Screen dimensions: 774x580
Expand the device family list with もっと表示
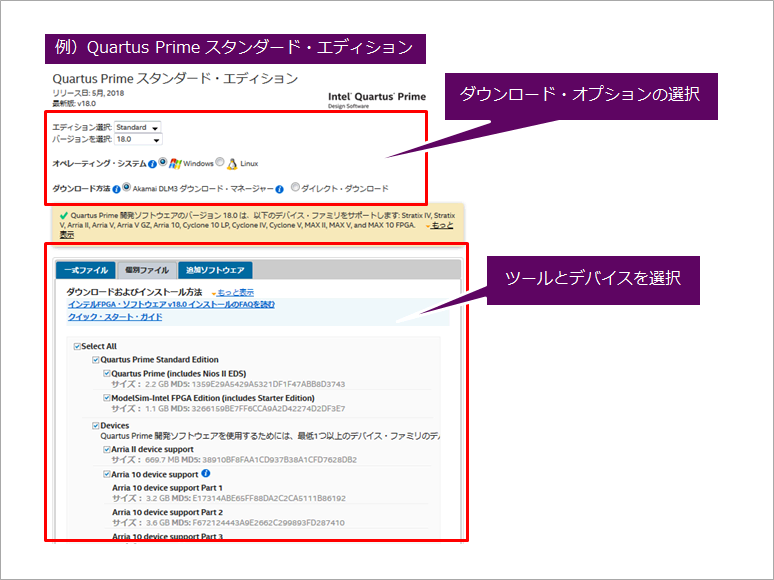(x=442, y=226)
